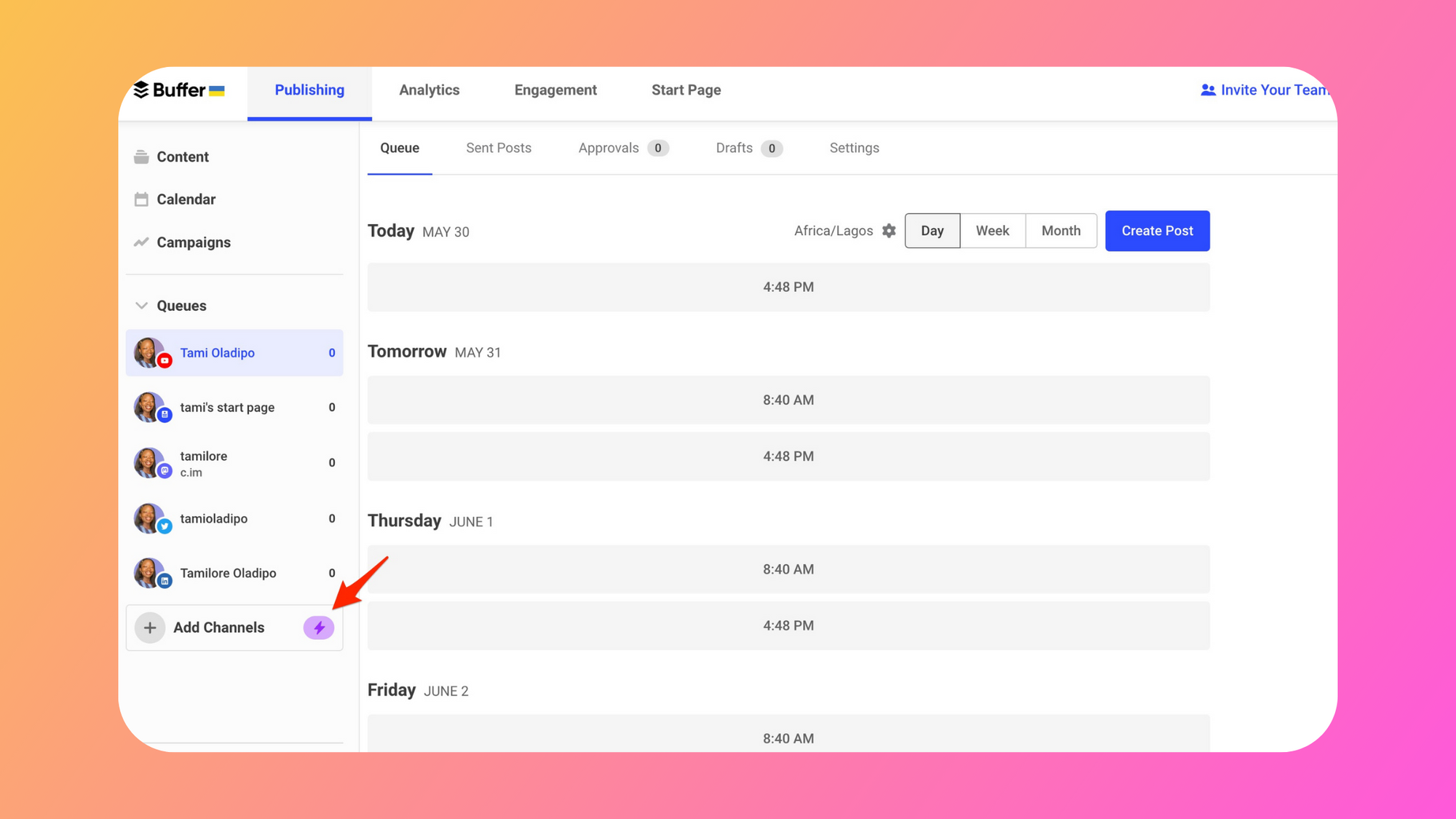Open the Analytics tab
The width and height of the screenshot is (1456, 819).
(429, 89)
